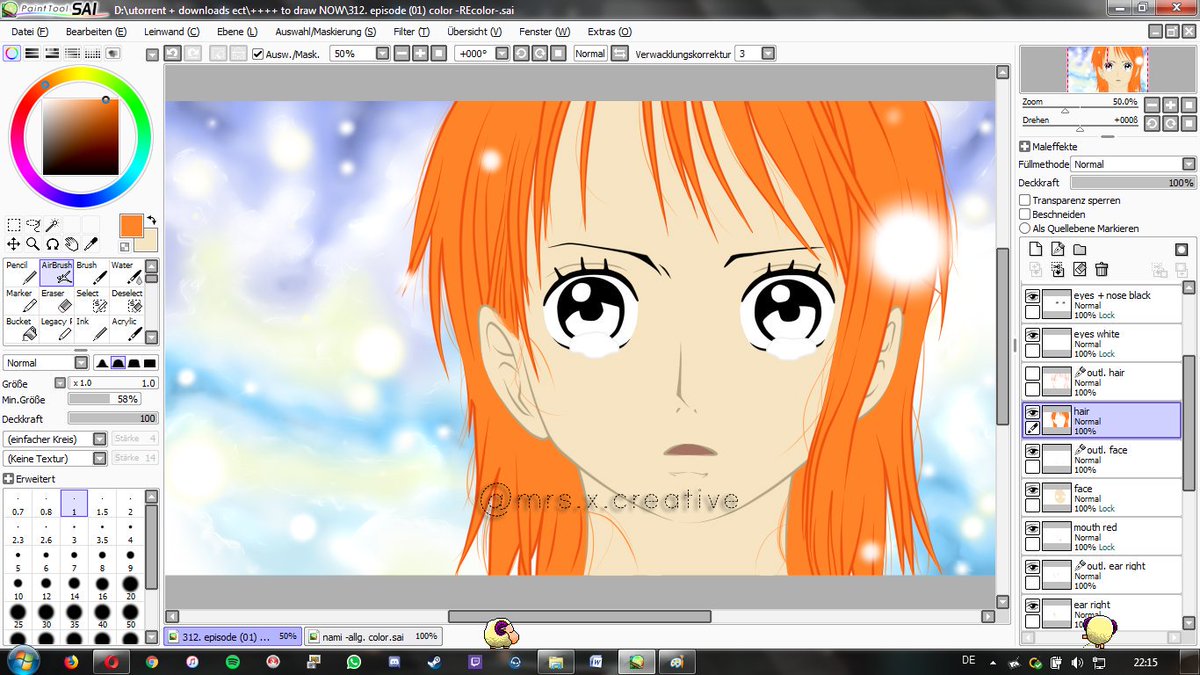Viewport: 1200px width, 675px height.
Task: Open the Filter menu
Action: click(411, 31)
